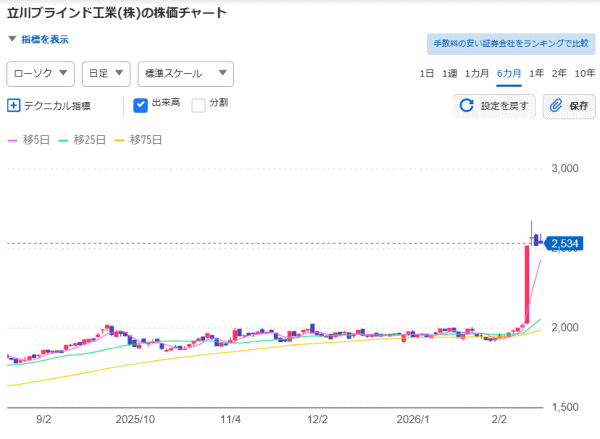Click the 設定を戻す reset button
Image resolution: width=600 pixels, height=439 pixels.
click(x=494, y=106)
